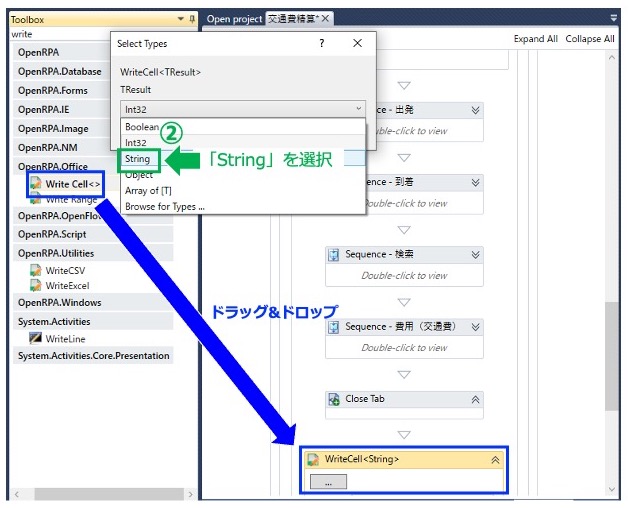Select the WriteCSV activity icon
Image resolution: width=629 pixels, height=508 pixels.
tap(35, 270)
